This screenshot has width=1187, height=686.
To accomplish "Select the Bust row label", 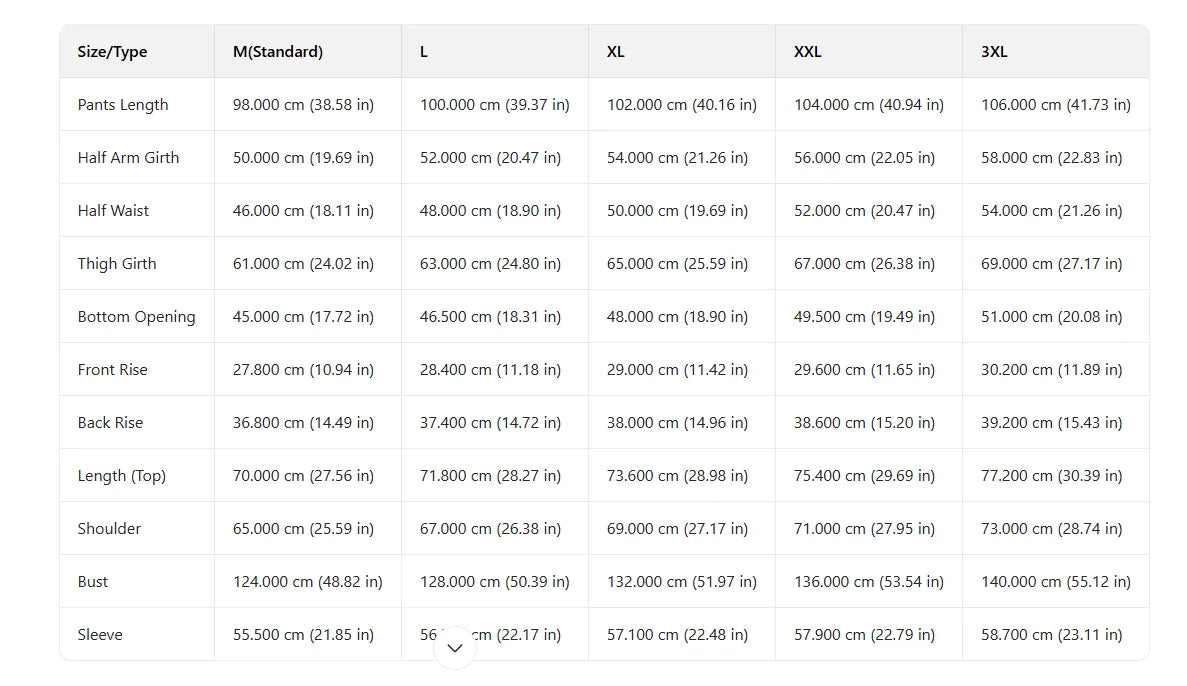I will (92, 582).
